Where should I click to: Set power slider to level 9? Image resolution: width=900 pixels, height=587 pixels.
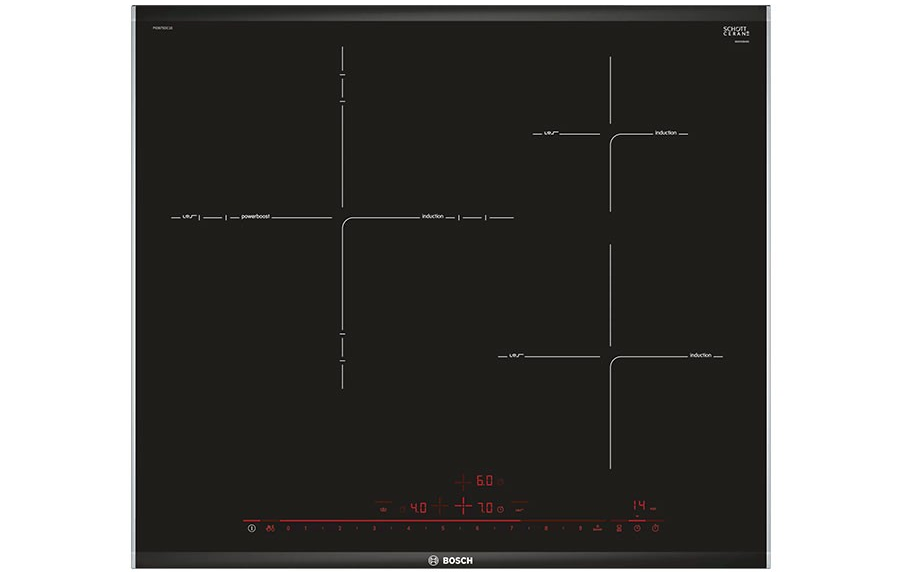click(x=579, y=527)
